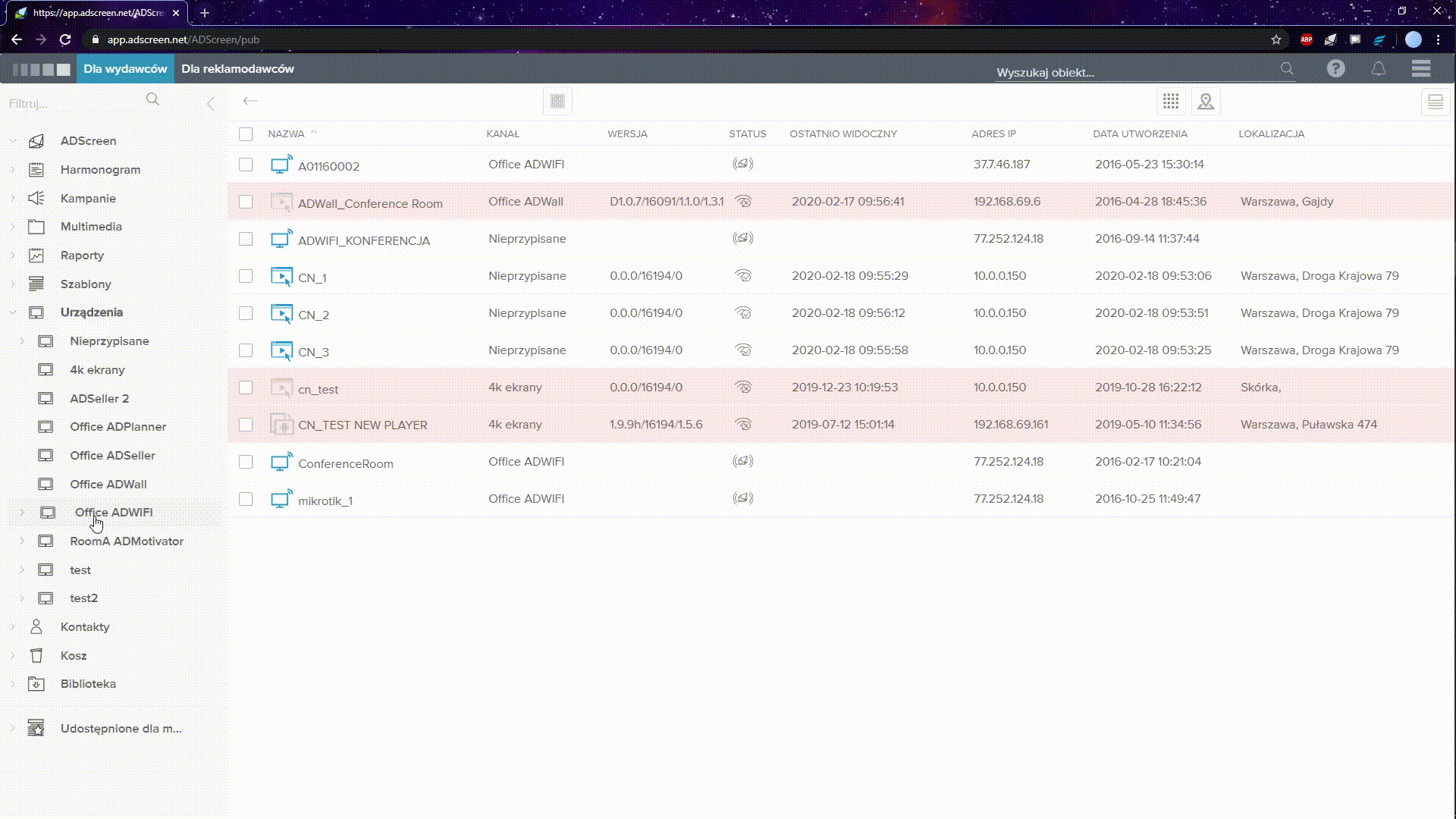Click the back arrow above the table
The image size is (1456, 819).
click(x=250, y=101)
